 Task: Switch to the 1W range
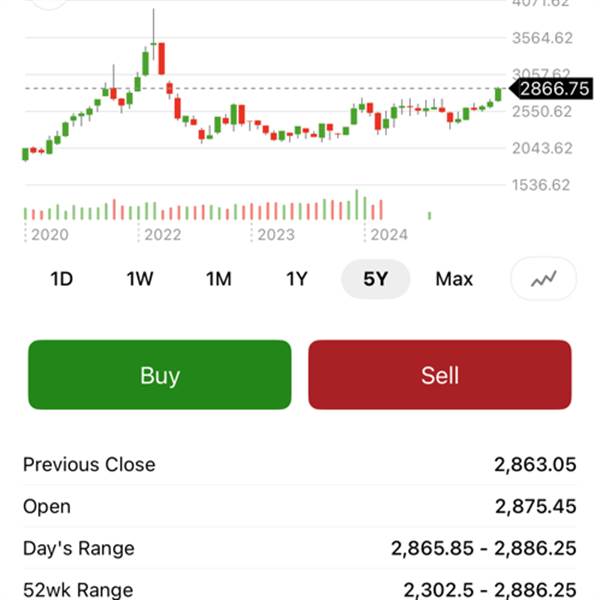140,279
